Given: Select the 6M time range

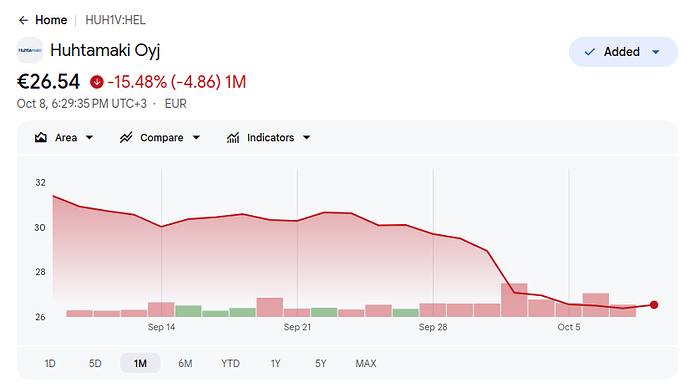Looking at the screenshot, I should pyautogui.click(x=185, y=363).
